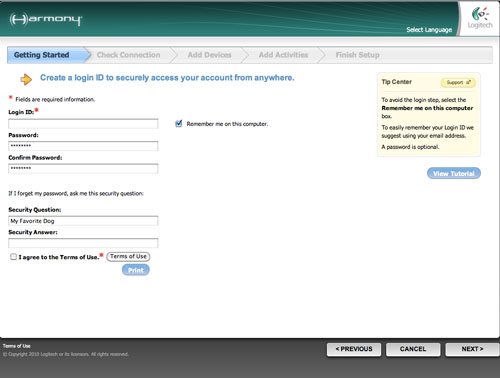Click the CANCEL button

point(413,349)
